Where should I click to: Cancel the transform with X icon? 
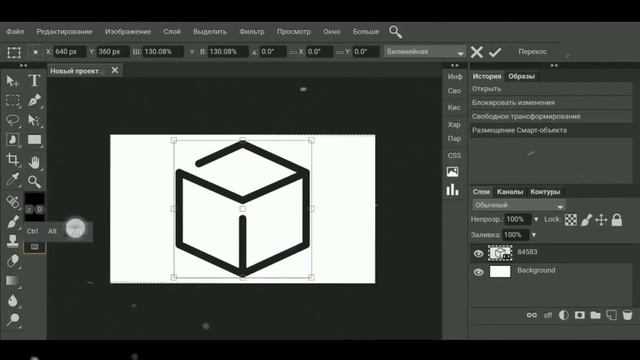(x=476, y=52)
